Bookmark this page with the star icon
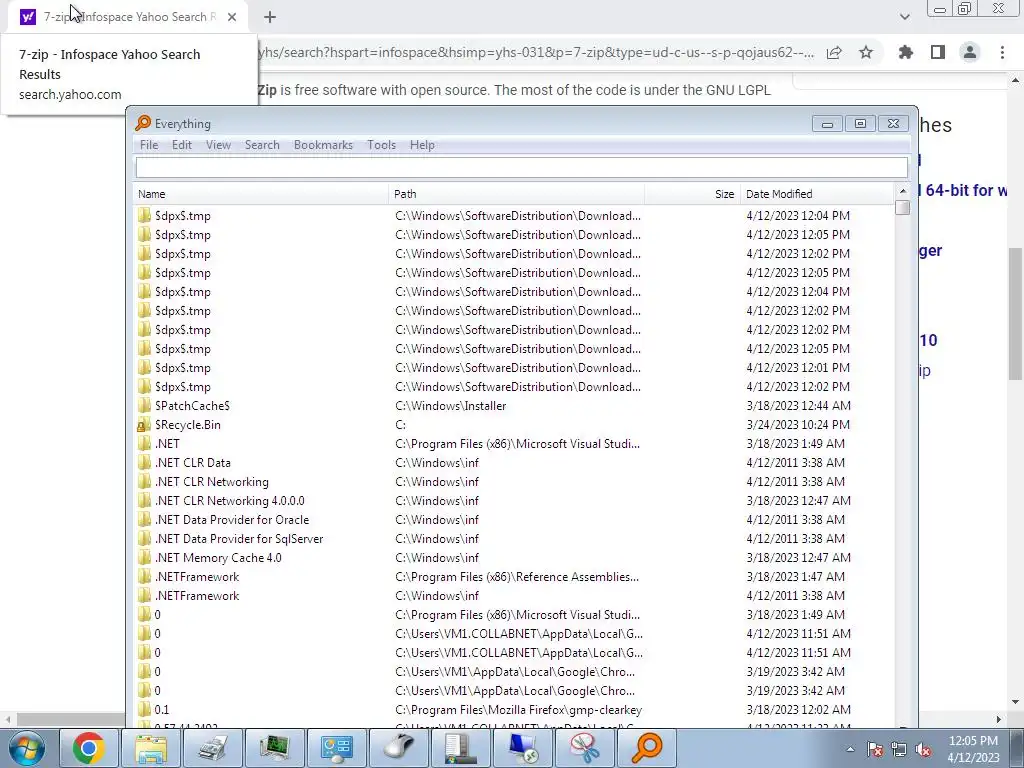The width and height of the screenshot is (1024, 768). click(x=866, y=52)
